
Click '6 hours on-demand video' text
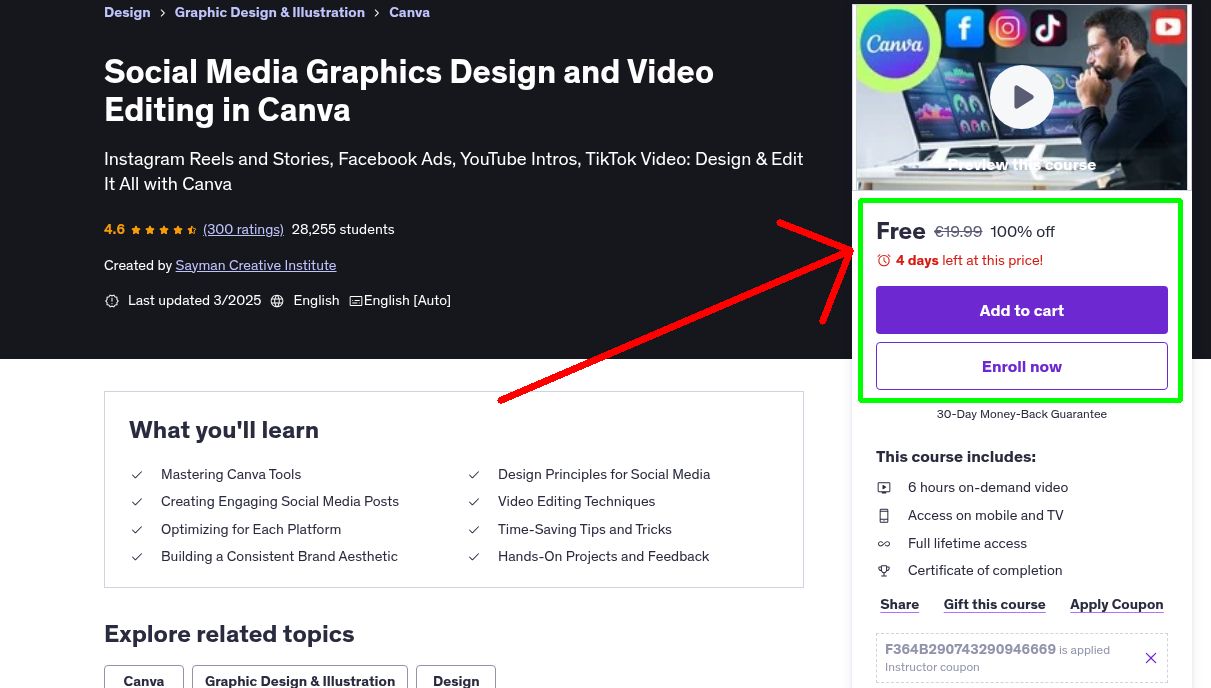click(988, 488)
